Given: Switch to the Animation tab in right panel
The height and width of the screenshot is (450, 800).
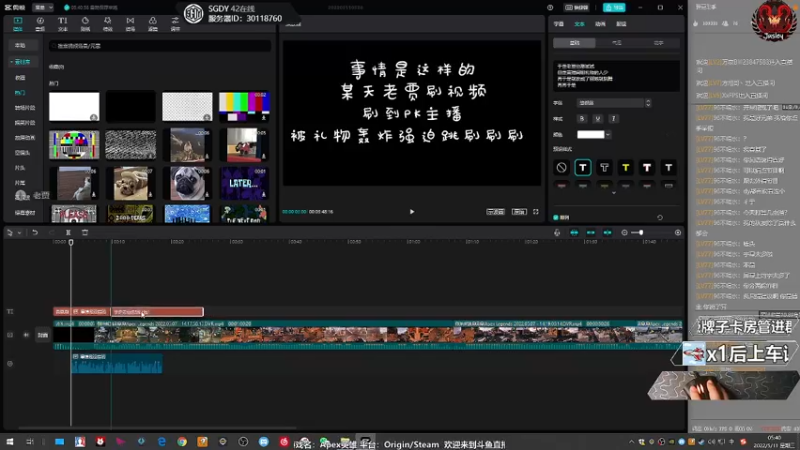Looking at the screenshot, I should click(x=600, y=24).
